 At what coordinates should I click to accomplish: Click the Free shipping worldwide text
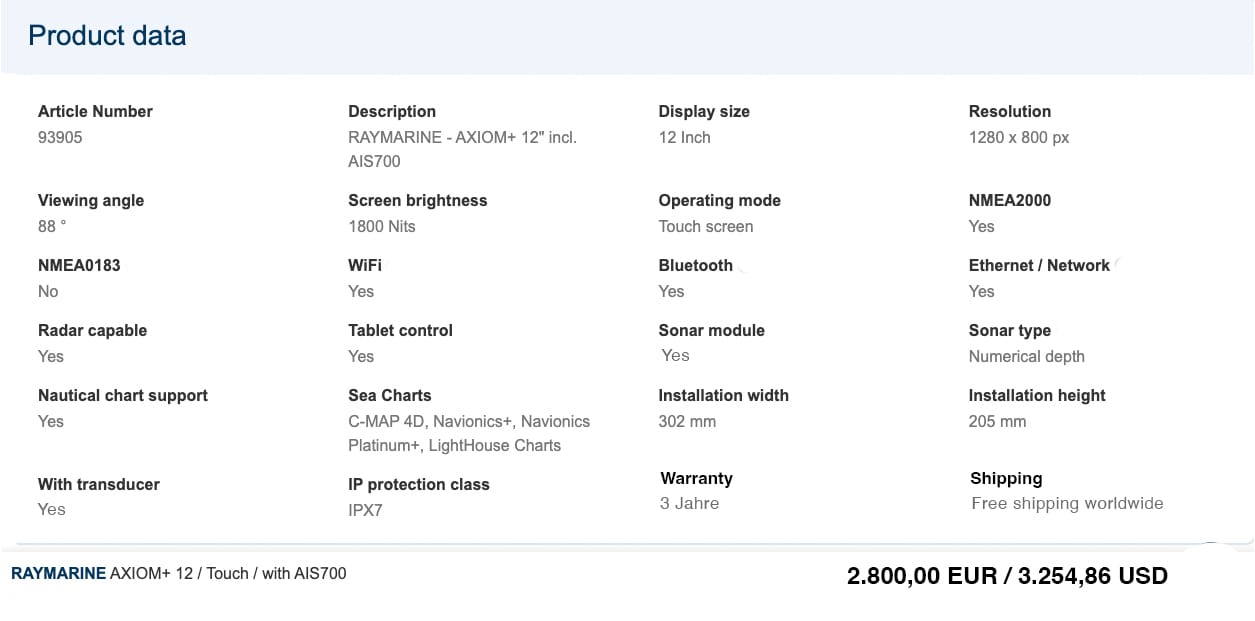tap(1067, 503)
